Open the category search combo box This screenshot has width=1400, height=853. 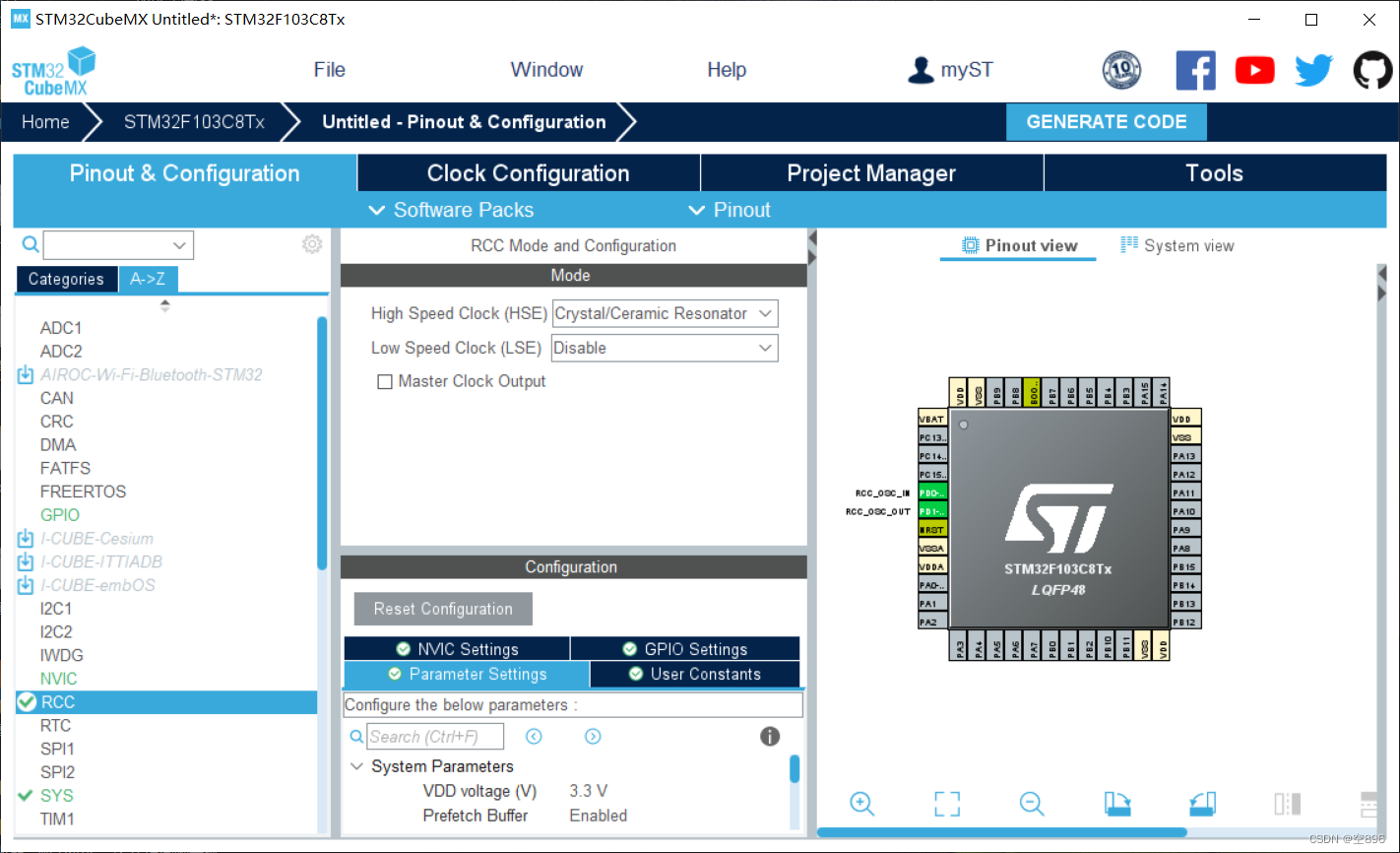[x=118, y=244]
